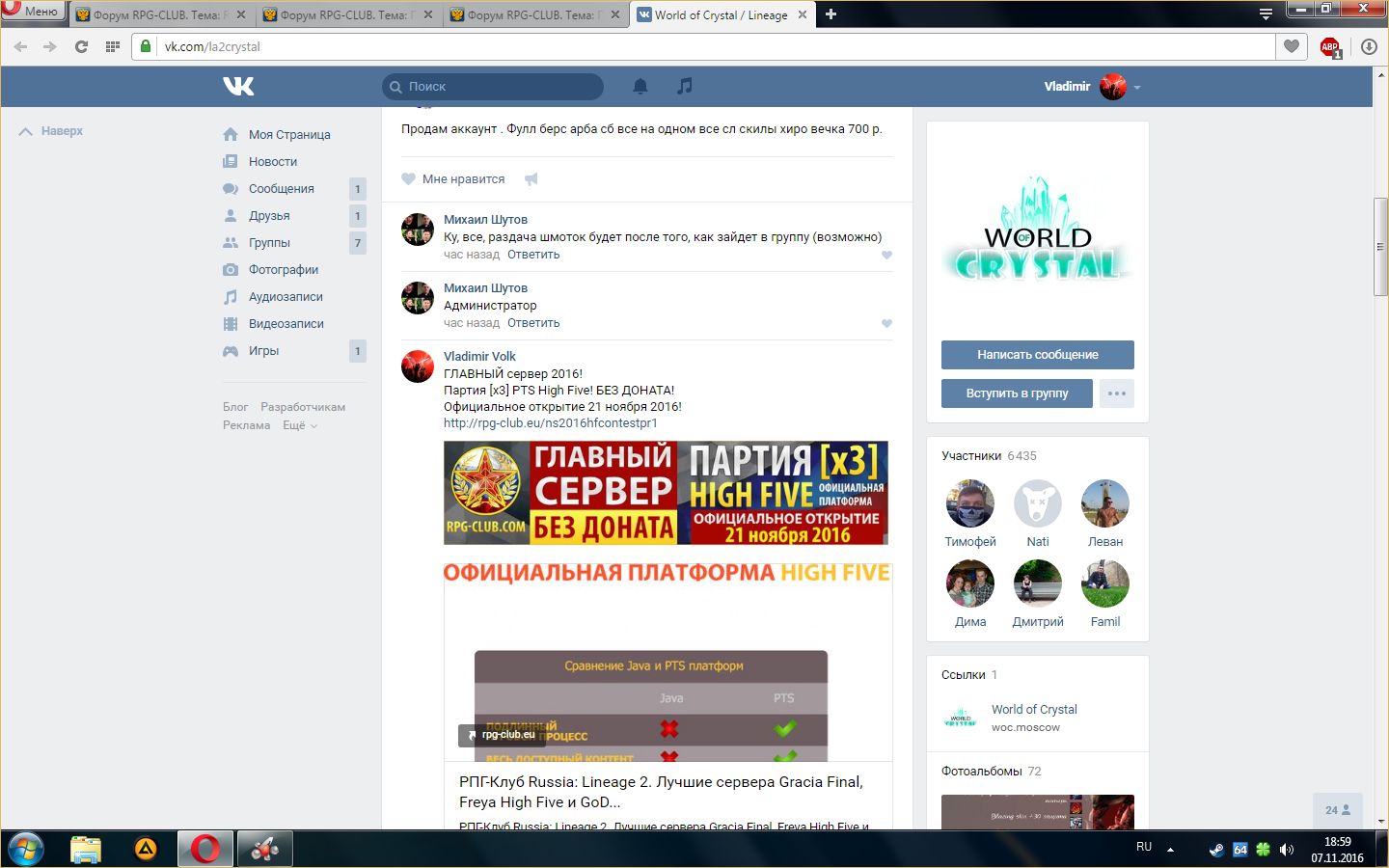1389x868 pixels.
Task: Expand the Ещё footer menu
Action: [300, 425]
